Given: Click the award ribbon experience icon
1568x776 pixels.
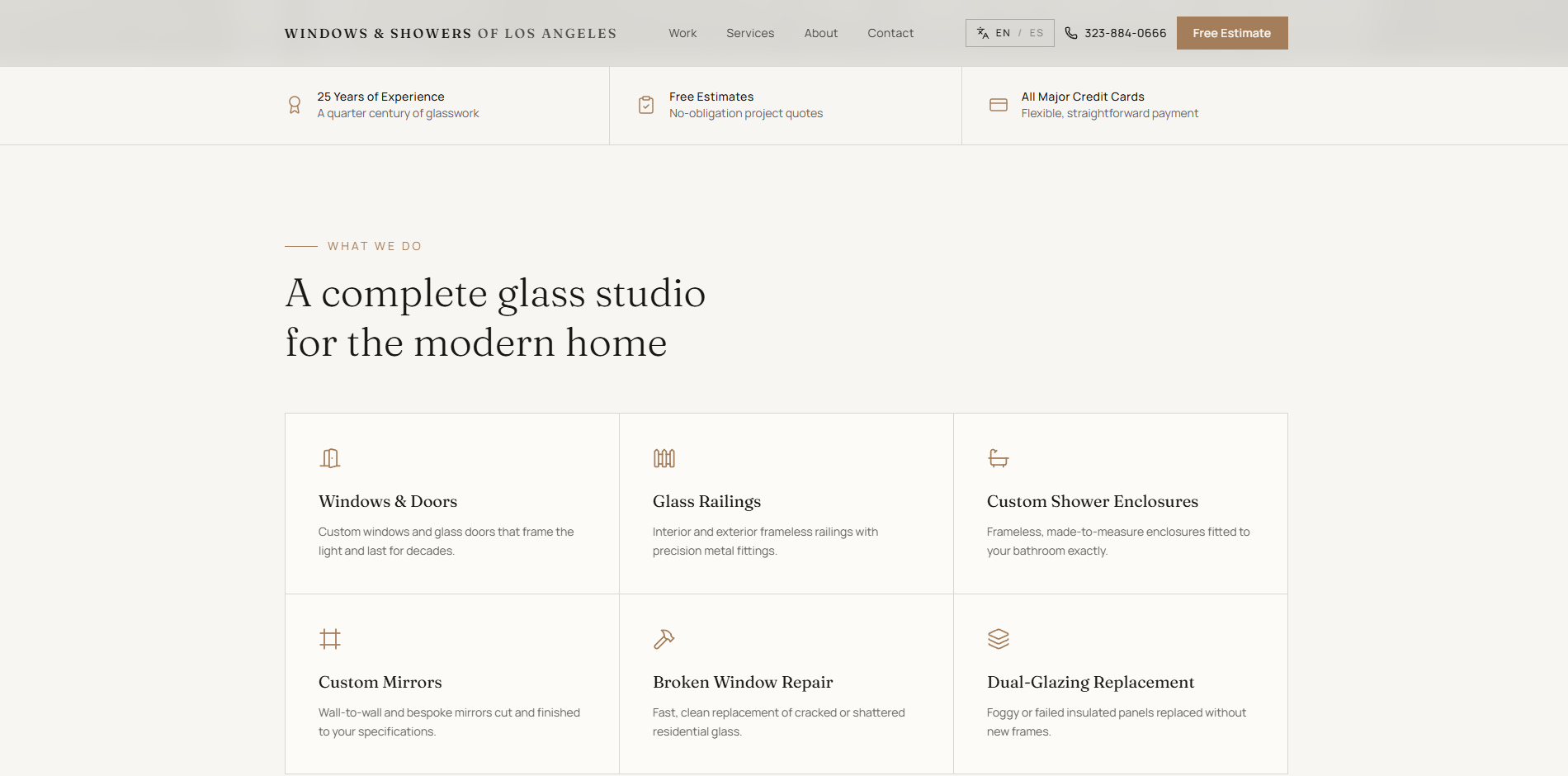Looking at the screenshot, I should point(295,105).
